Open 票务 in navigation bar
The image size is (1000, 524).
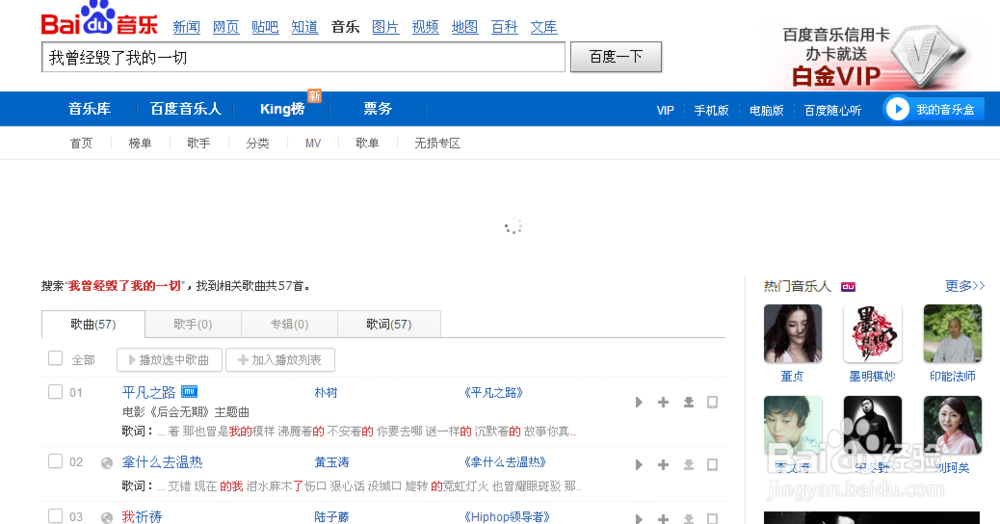point(378,109)
